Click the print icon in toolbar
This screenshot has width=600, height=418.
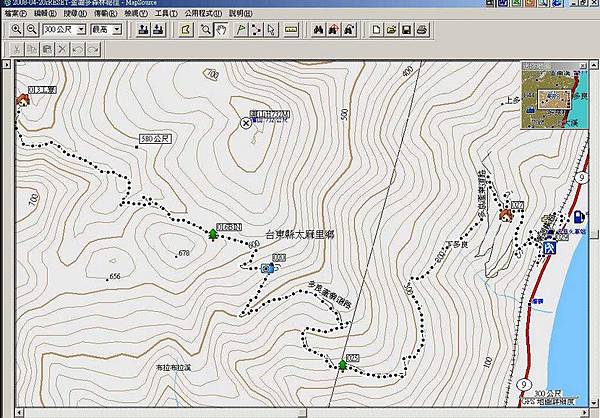point(423,30)
